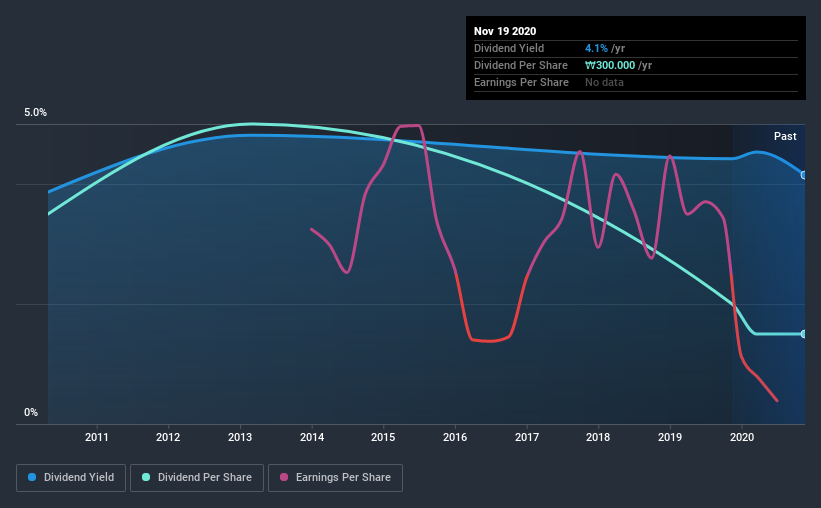Click the 5.0% y-axis label

pos(35,113)
